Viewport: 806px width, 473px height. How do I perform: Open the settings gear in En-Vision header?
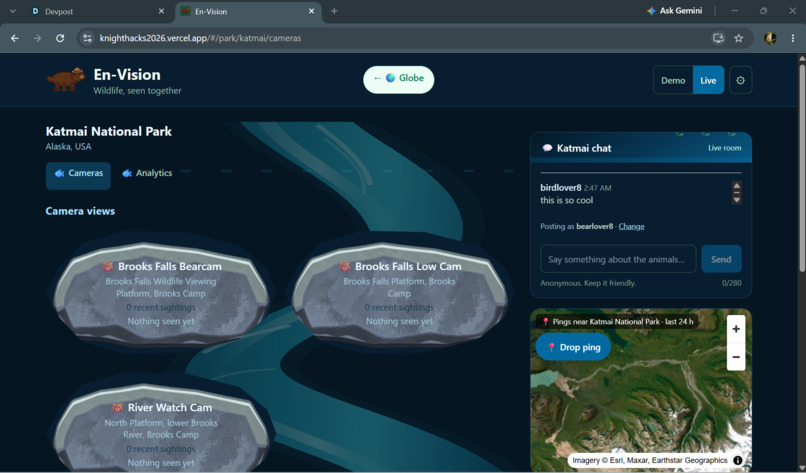pyautogui.click(x=740, y=80)
